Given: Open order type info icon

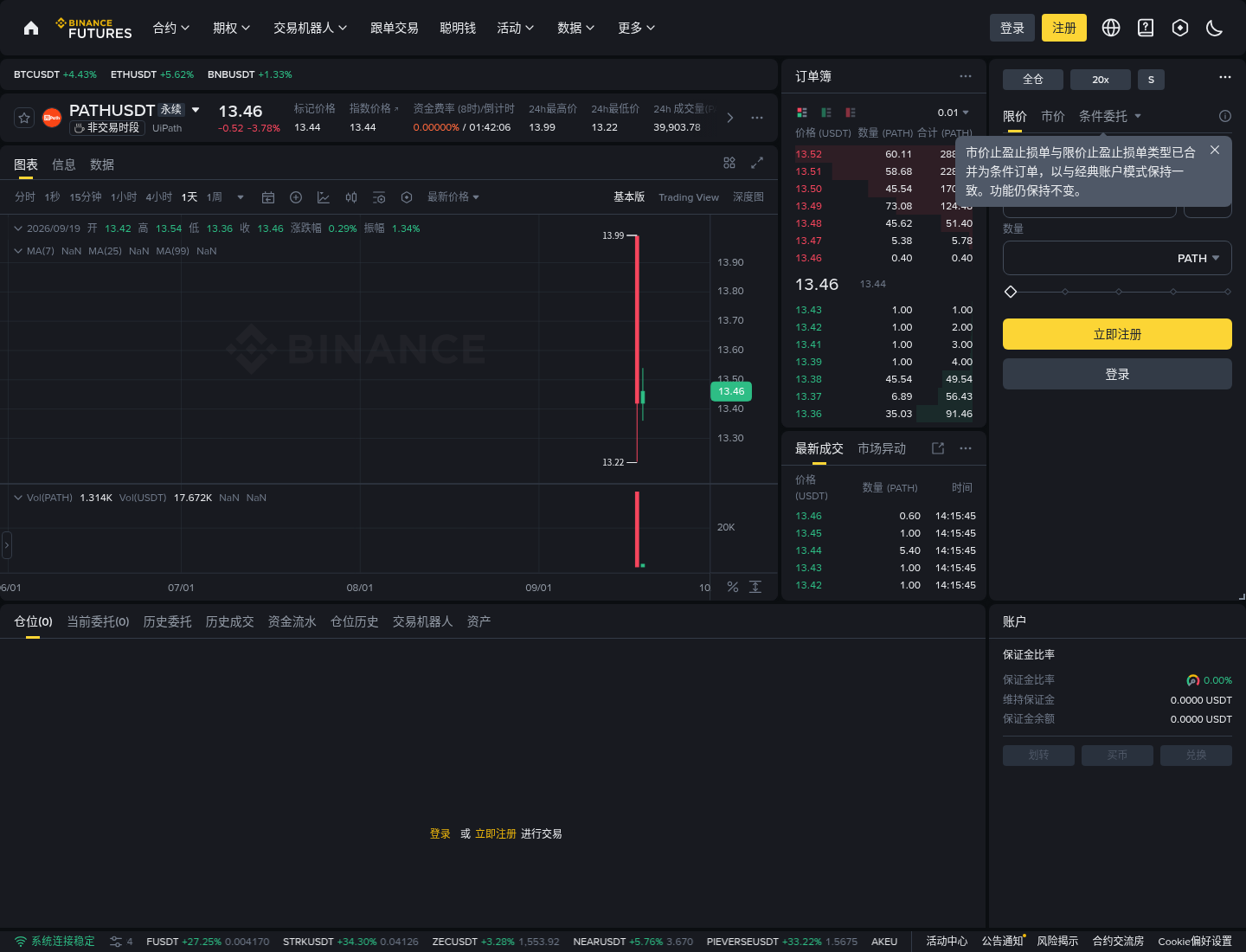Looking at the screenshot, I should 1225,116.
